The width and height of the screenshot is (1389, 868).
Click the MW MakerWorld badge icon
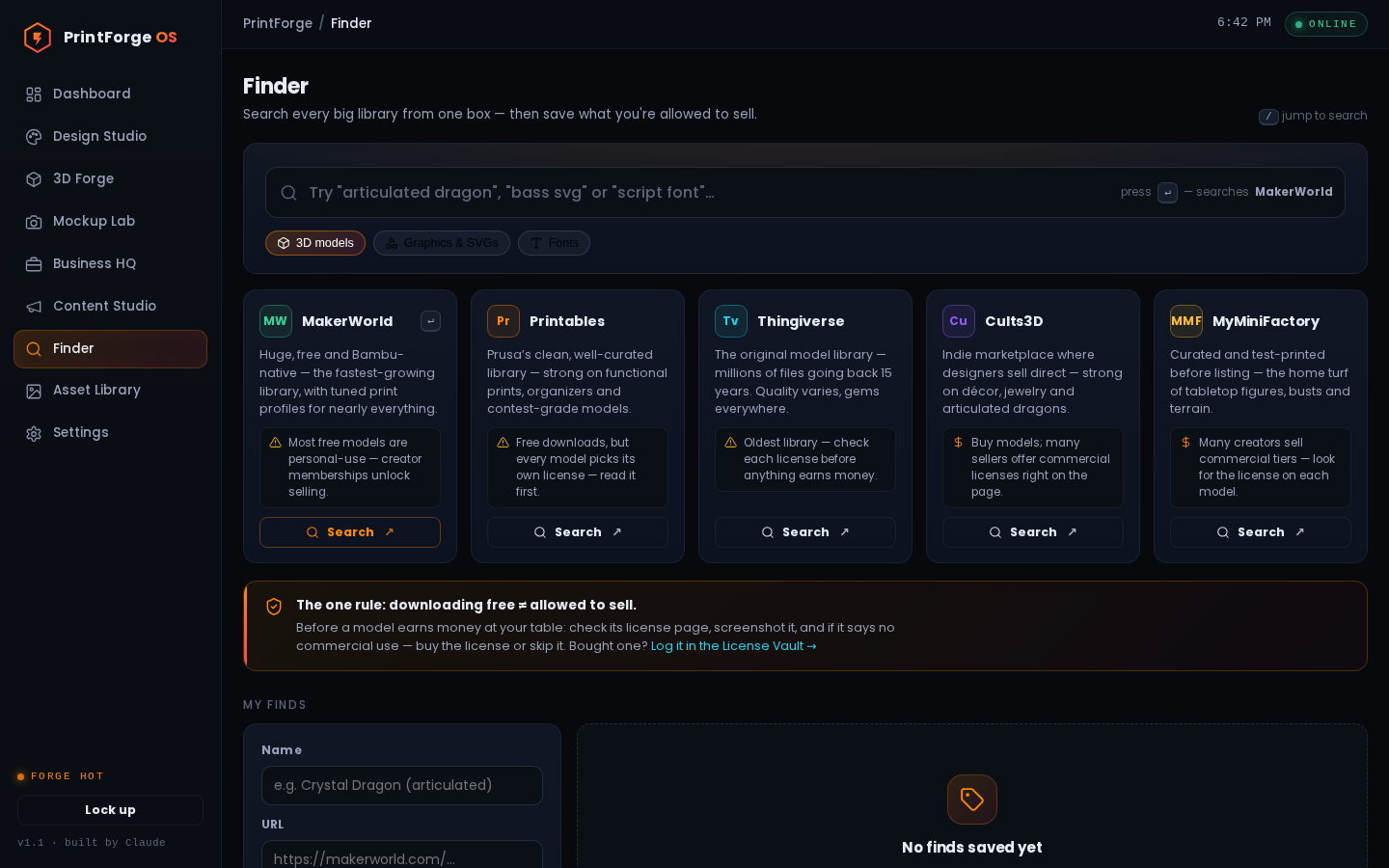coord(276,321)
